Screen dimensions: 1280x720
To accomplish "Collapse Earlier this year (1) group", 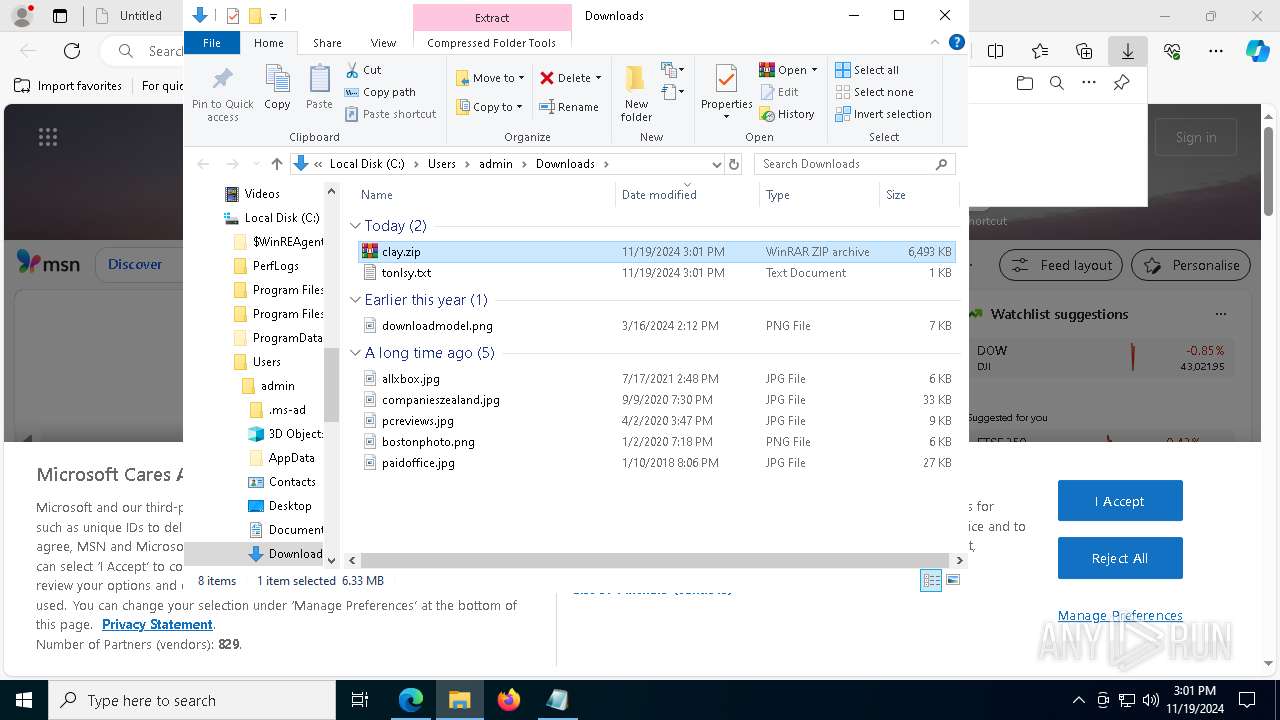I will [355, 300].
